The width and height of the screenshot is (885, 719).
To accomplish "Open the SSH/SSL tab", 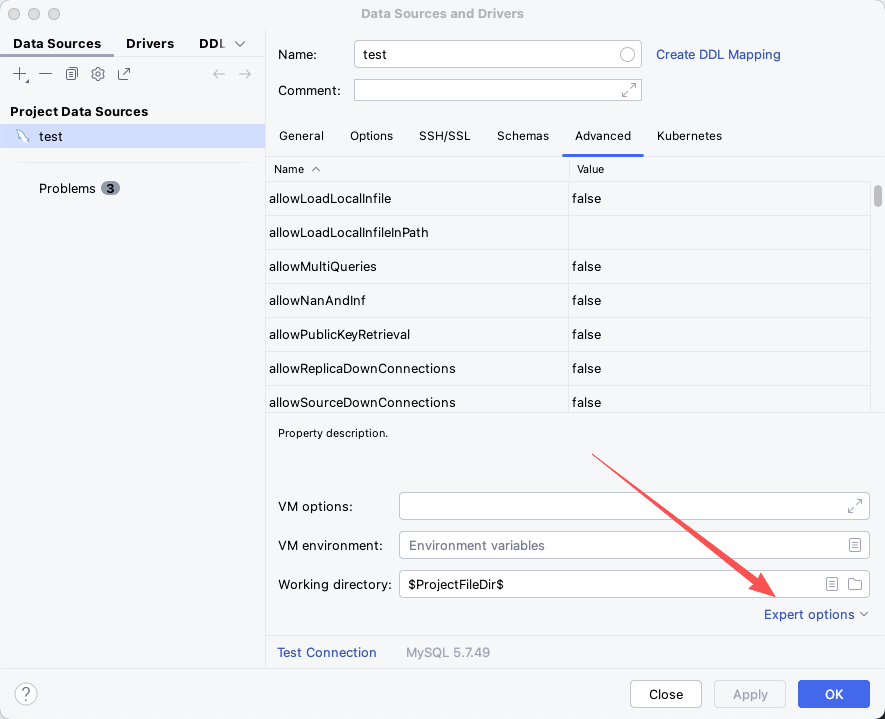I will 444,136.
